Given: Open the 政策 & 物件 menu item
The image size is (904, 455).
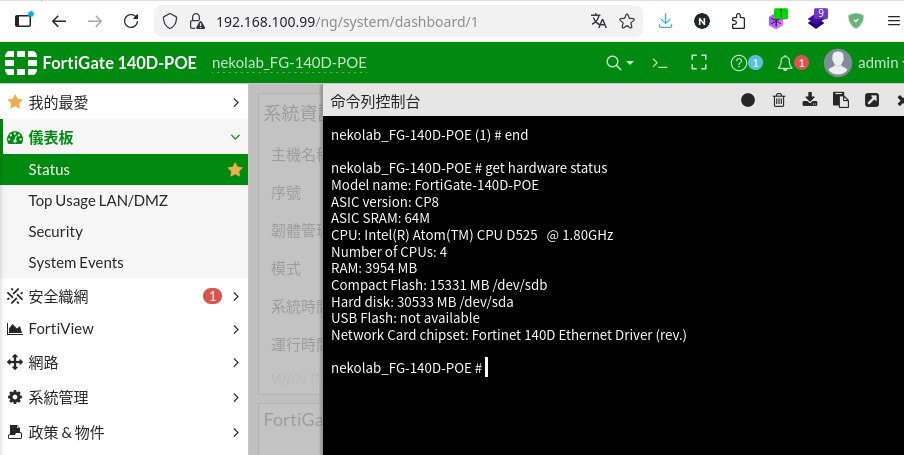Looking at the screenshot, I should coord(124,432).
